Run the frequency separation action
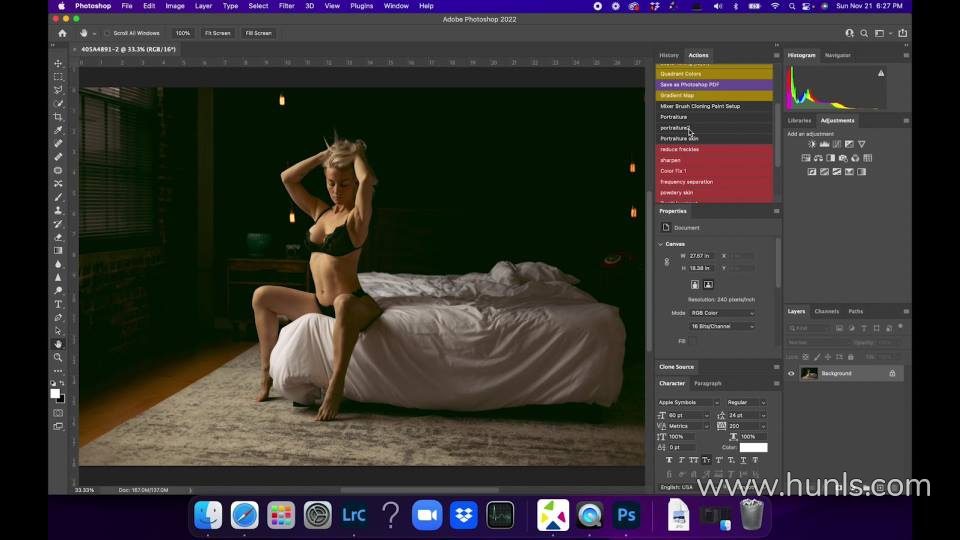This screenshot has height=540, width=960. [x=687, y=182]
